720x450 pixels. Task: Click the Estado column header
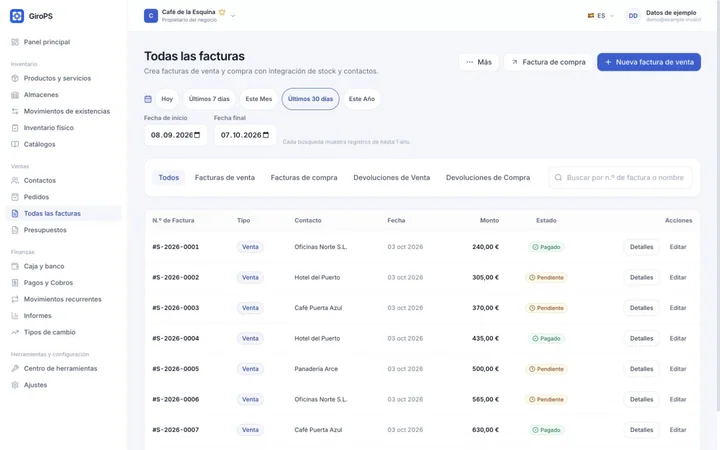click(x=546, y=220)
